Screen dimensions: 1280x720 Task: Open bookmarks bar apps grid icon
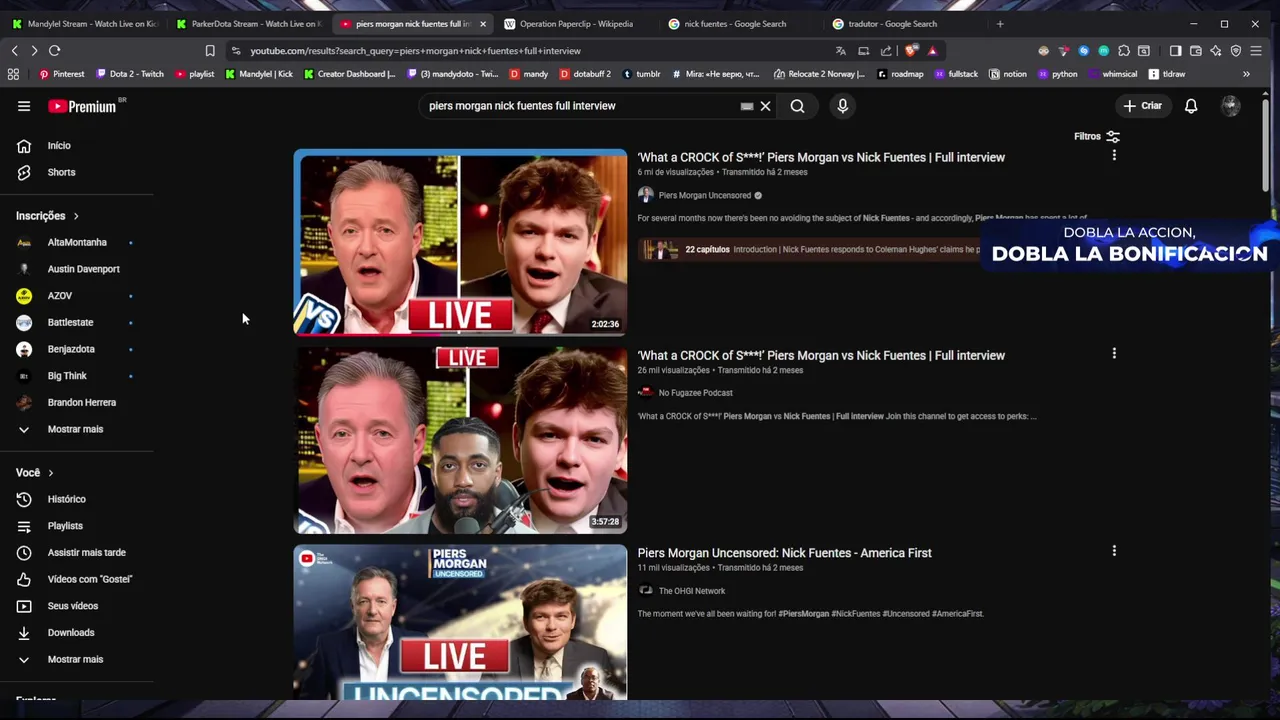(x=13, y=74)
